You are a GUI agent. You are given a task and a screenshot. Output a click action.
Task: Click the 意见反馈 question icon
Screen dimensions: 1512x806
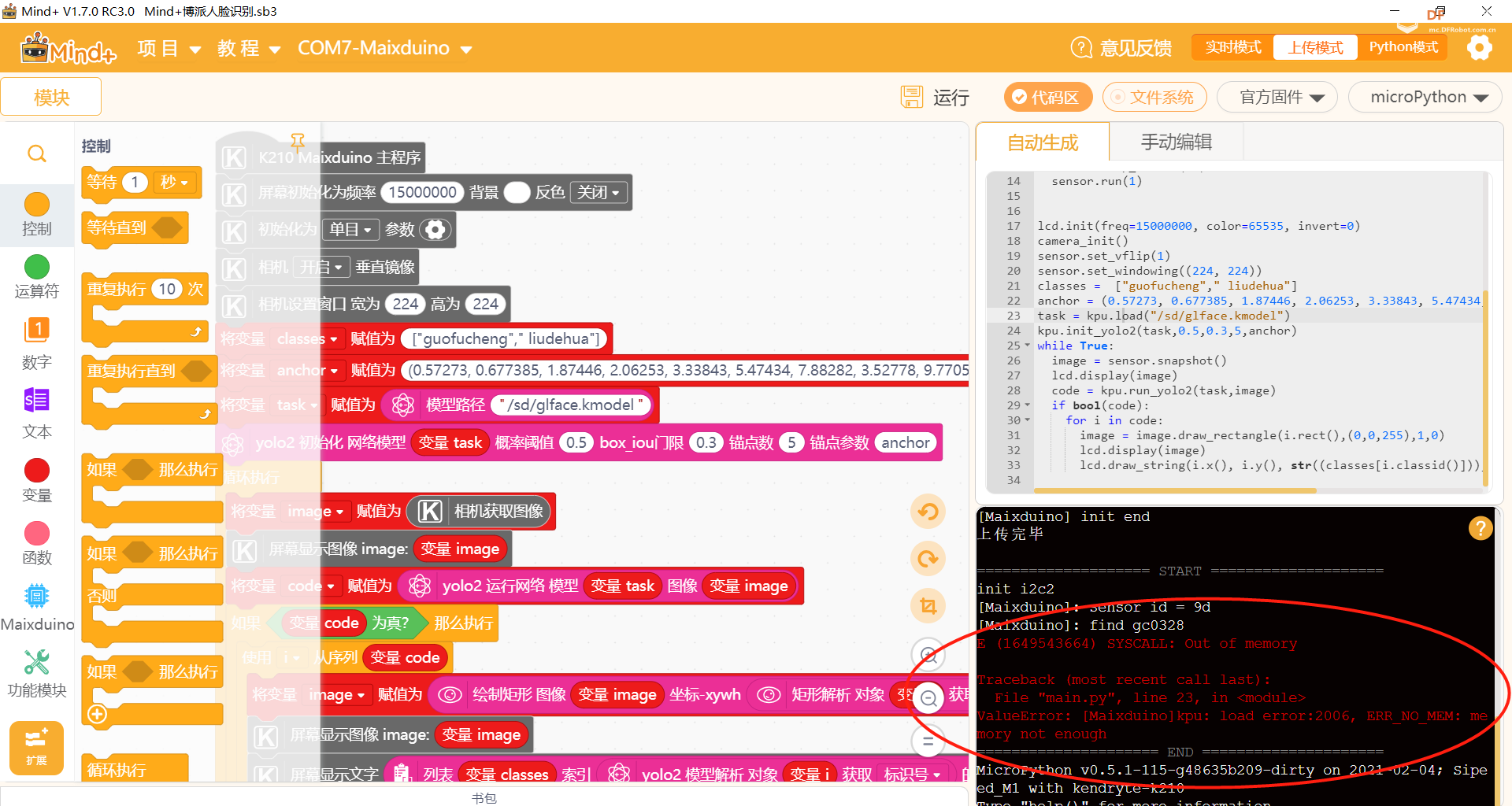(x=1081, y=48)
